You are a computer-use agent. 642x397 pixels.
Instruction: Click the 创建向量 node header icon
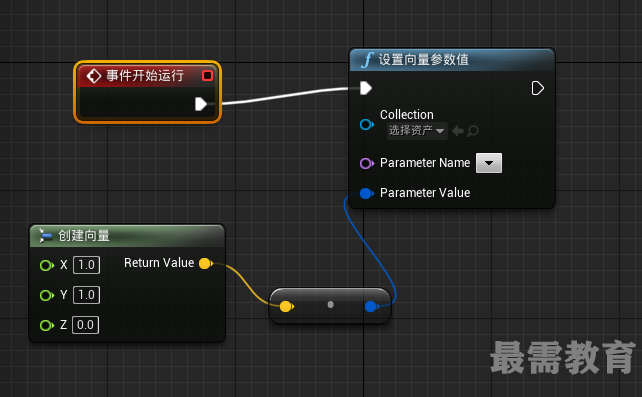45,236
